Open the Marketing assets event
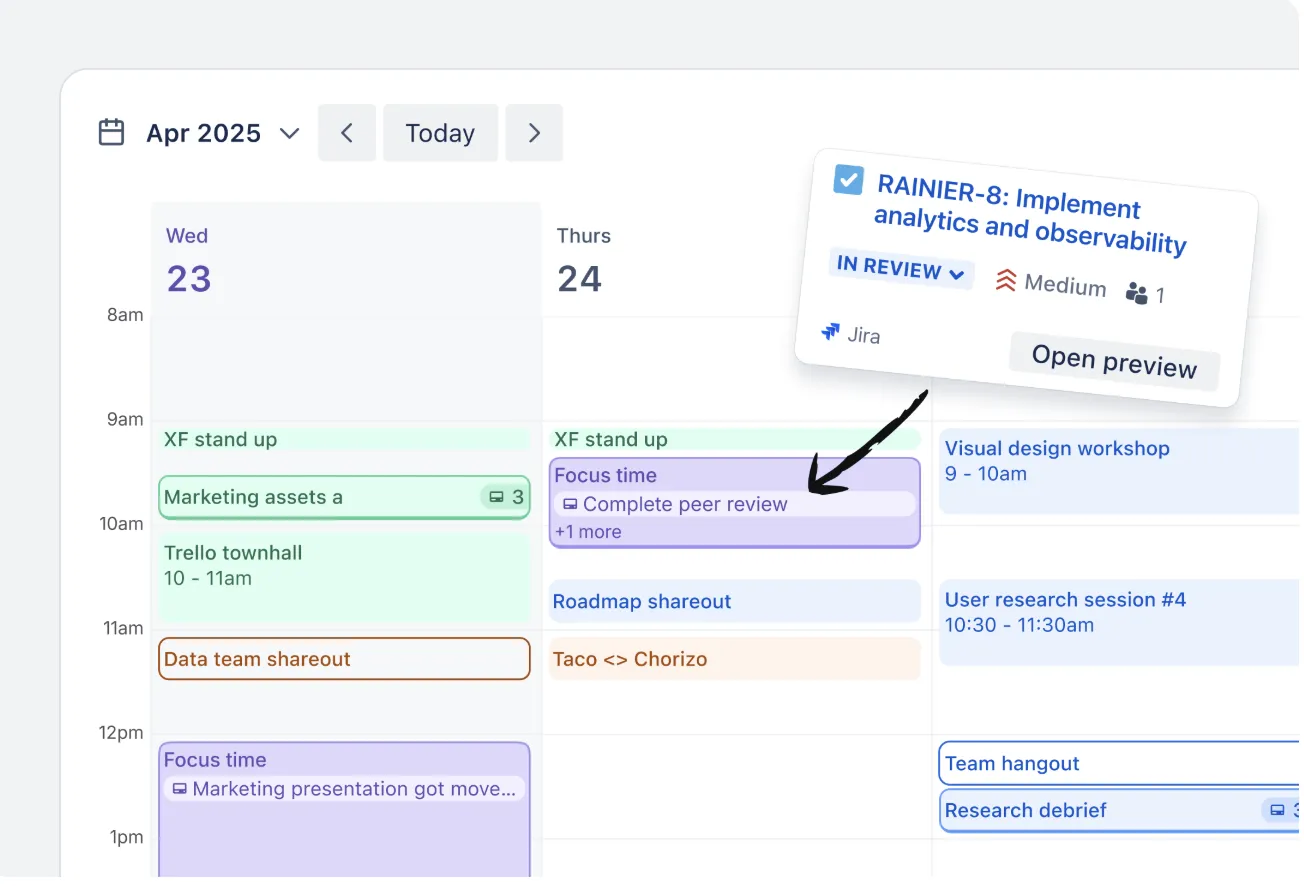This screenshot has height=886, width=1304. (344, 497)
